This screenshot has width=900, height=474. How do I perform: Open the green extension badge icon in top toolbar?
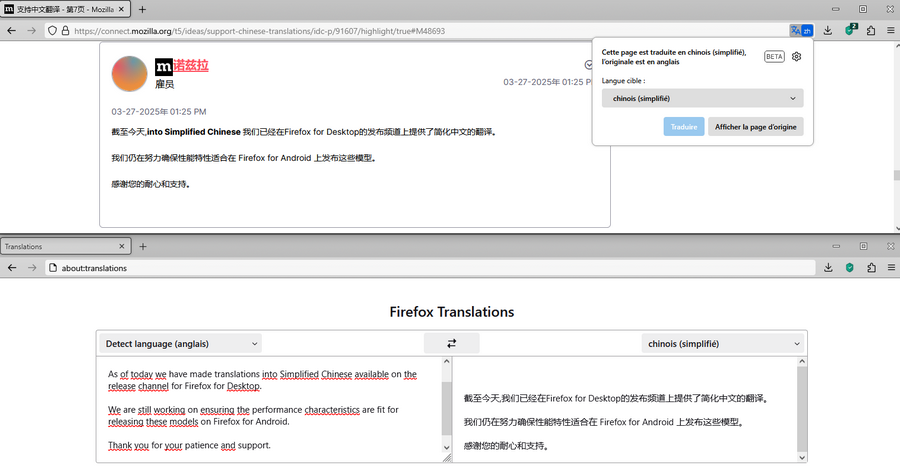[850, 30]
